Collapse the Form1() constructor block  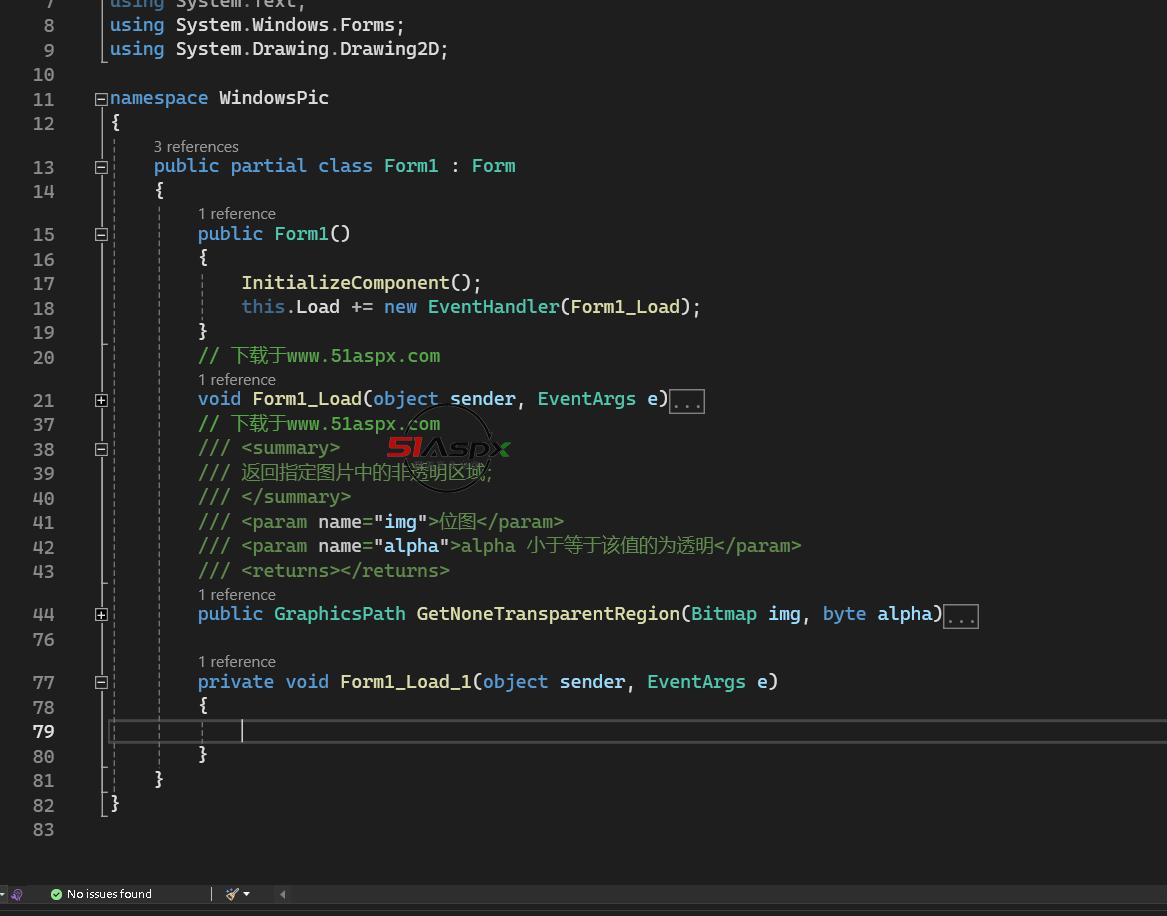(101, 235)
